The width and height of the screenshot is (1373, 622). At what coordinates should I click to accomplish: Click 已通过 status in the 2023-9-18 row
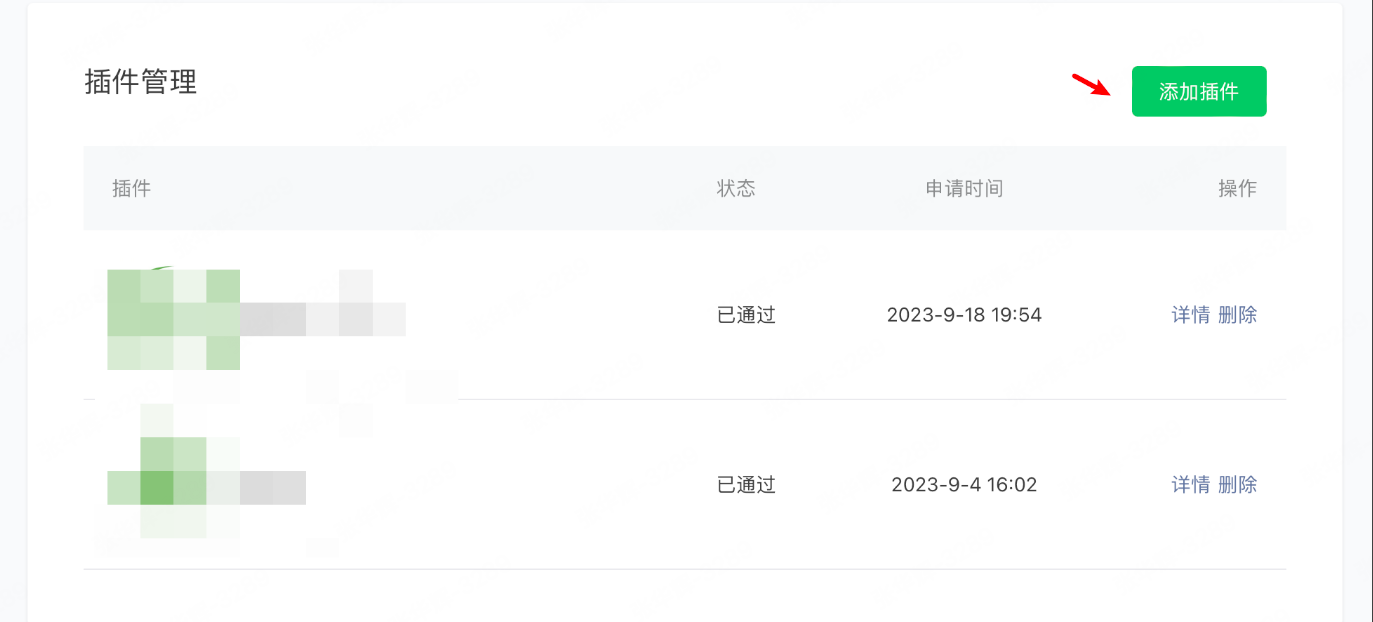tap(747, 315)
